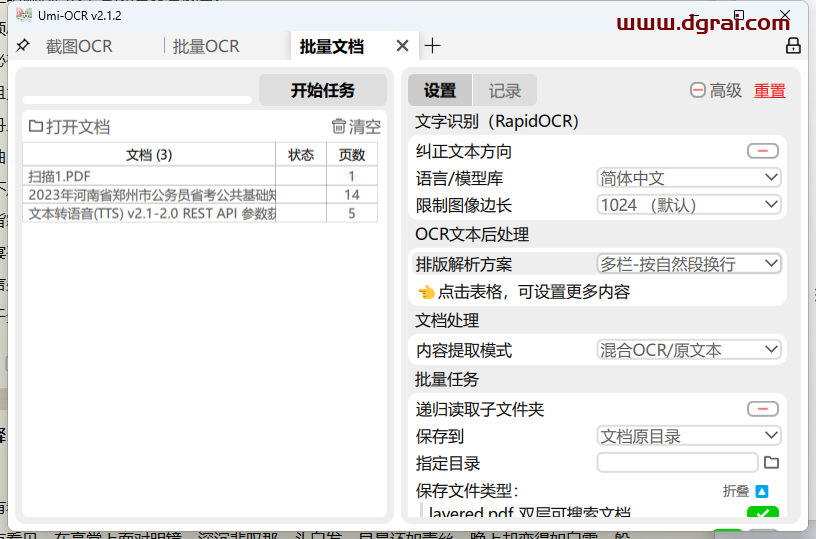Click the 文档 (3) column header
Screen dimensions: 816x539
click(149, 155)
